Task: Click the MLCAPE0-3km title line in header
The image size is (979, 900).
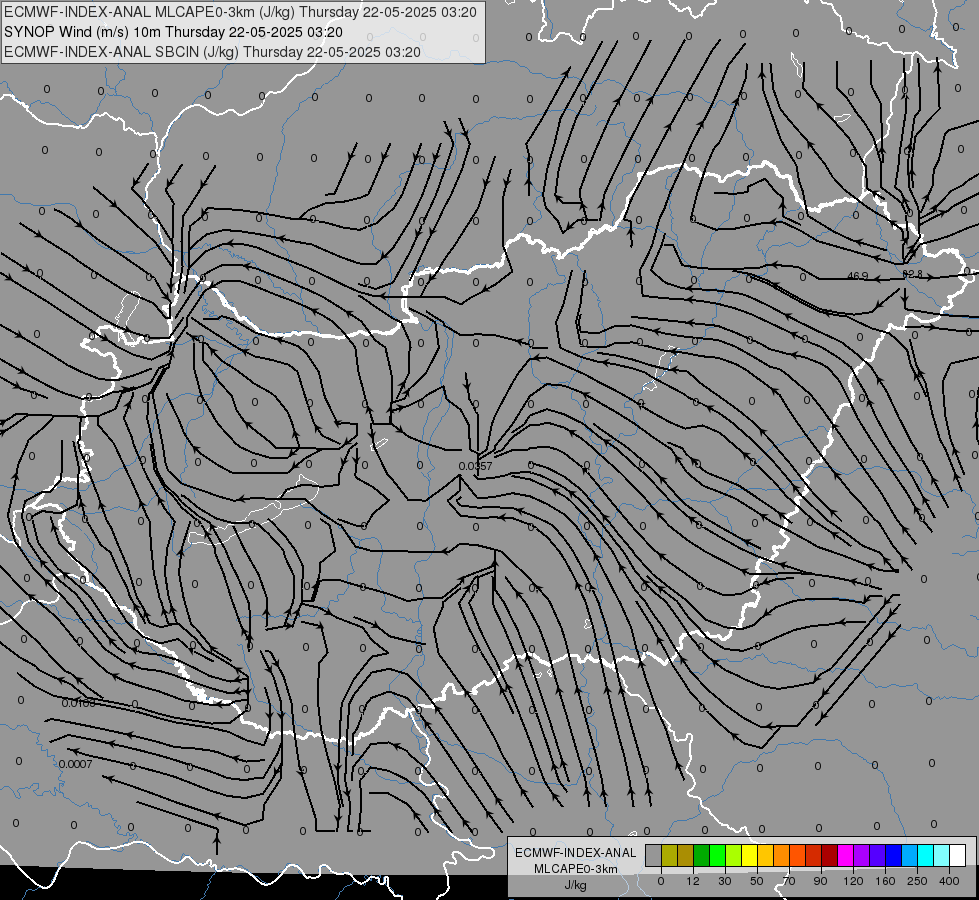Action: 240,12
